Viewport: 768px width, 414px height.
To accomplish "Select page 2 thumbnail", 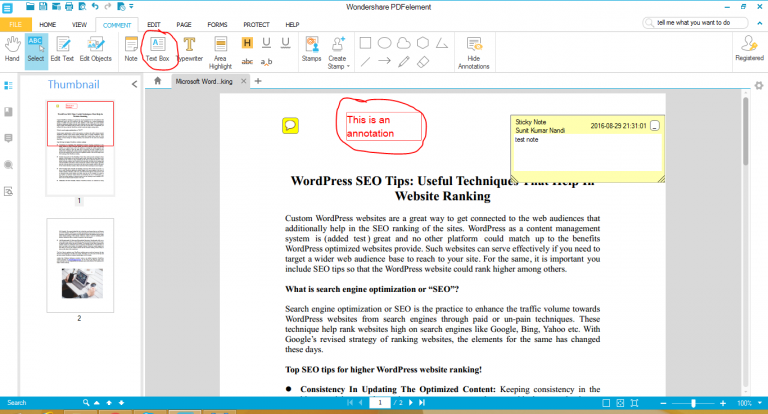I will [80, 265].
